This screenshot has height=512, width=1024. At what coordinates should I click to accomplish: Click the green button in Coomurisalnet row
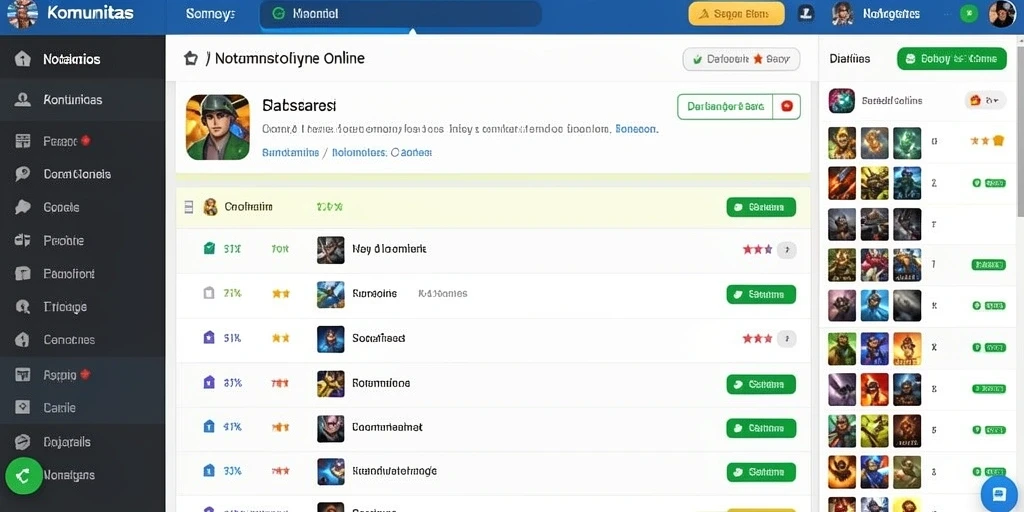click(x=761, y=428)
